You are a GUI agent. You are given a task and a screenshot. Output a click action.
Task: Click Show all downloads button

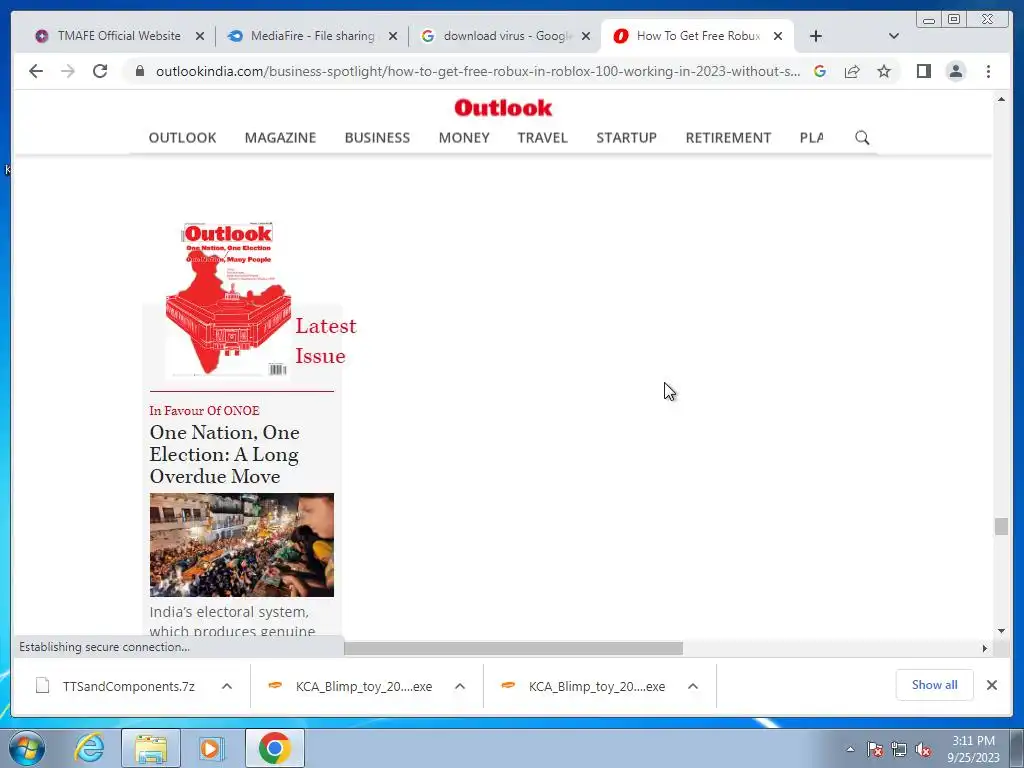(935, 685)
